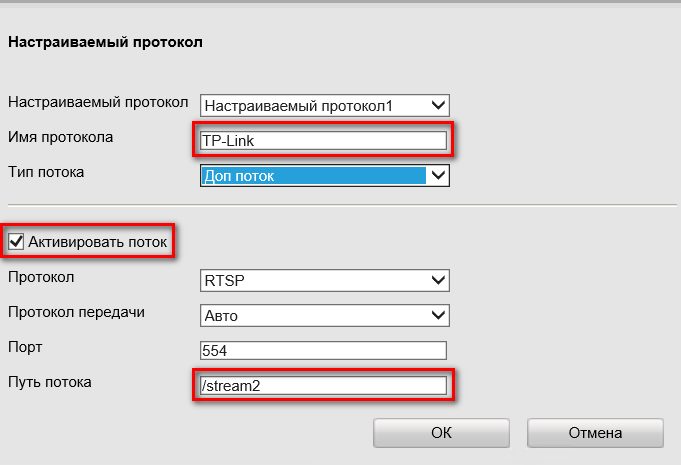
Task: Click the Имя протокола field containing TP-Link
Action: [x=322, y=140]
